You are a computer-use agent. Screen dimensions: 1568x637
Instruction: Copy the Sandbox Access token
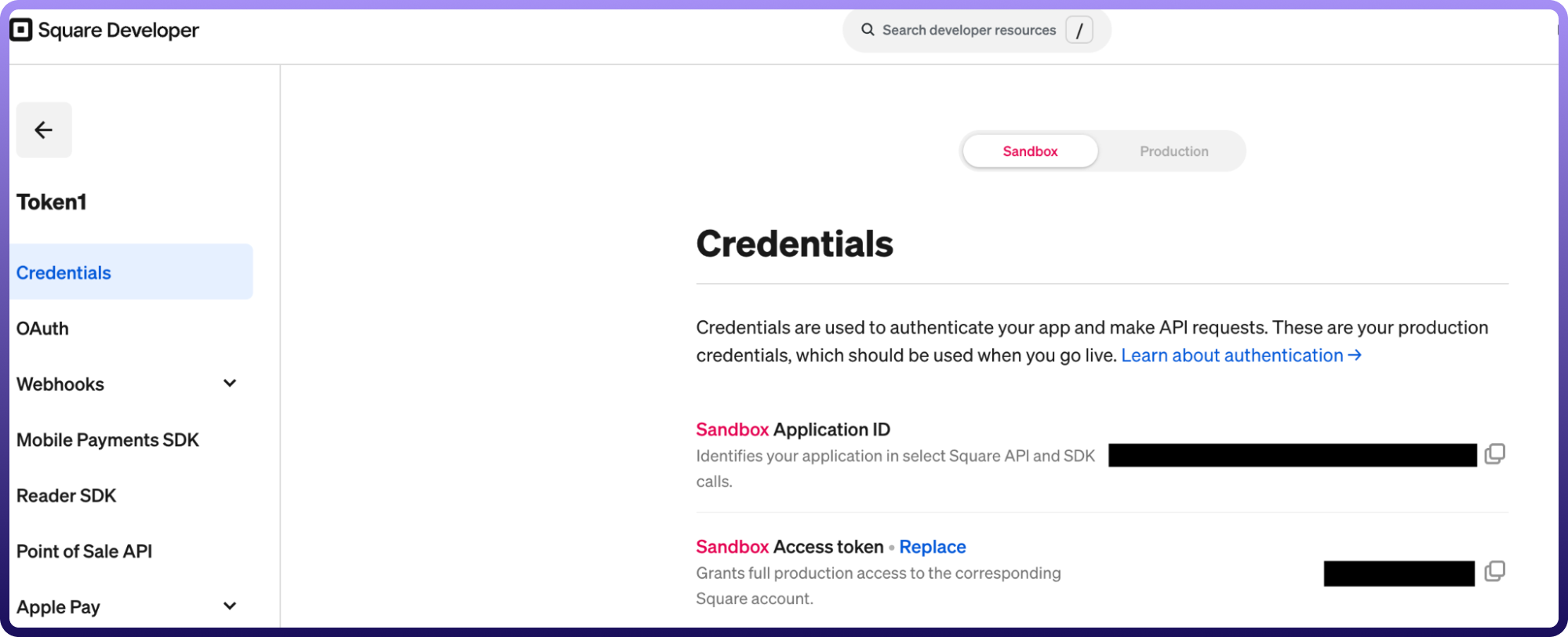tap(1494, 572)
